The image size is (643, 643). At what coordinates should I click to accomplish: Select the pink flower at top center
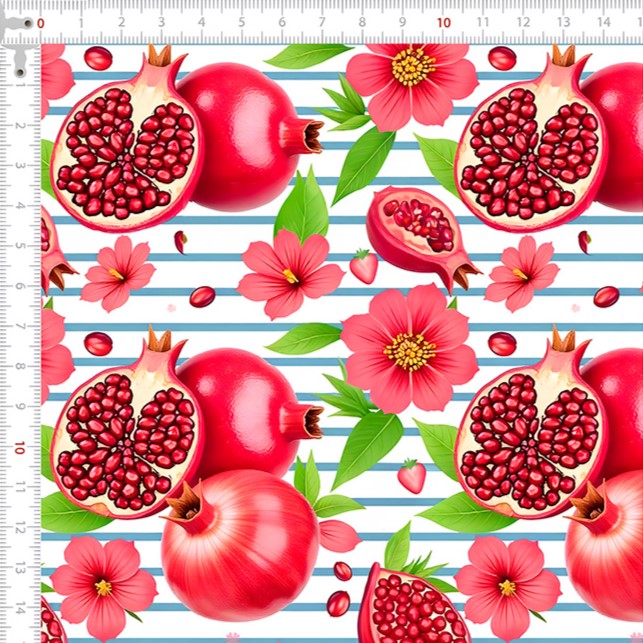pyautogui.click(x=411, y=80)
